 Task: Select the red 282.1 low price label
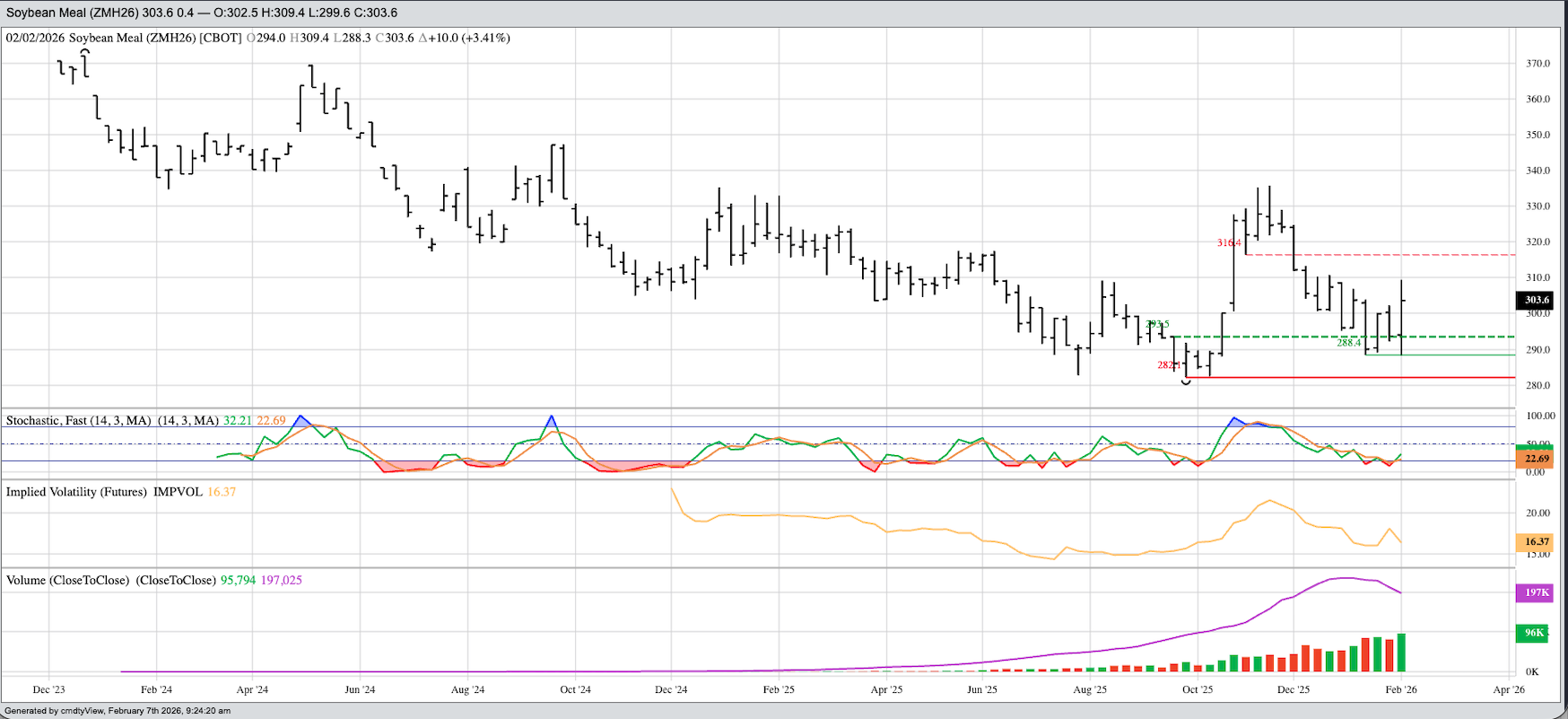(x=1168, y=365)
